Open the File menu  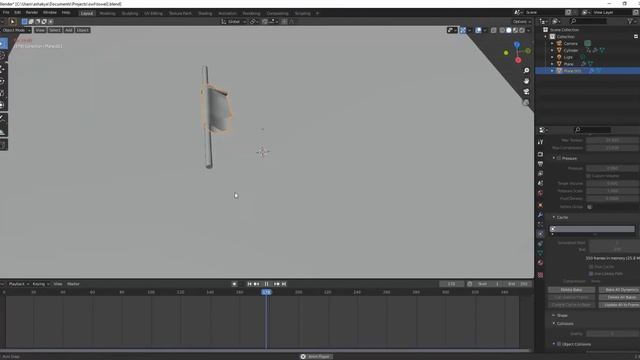(x=6, y=13)
